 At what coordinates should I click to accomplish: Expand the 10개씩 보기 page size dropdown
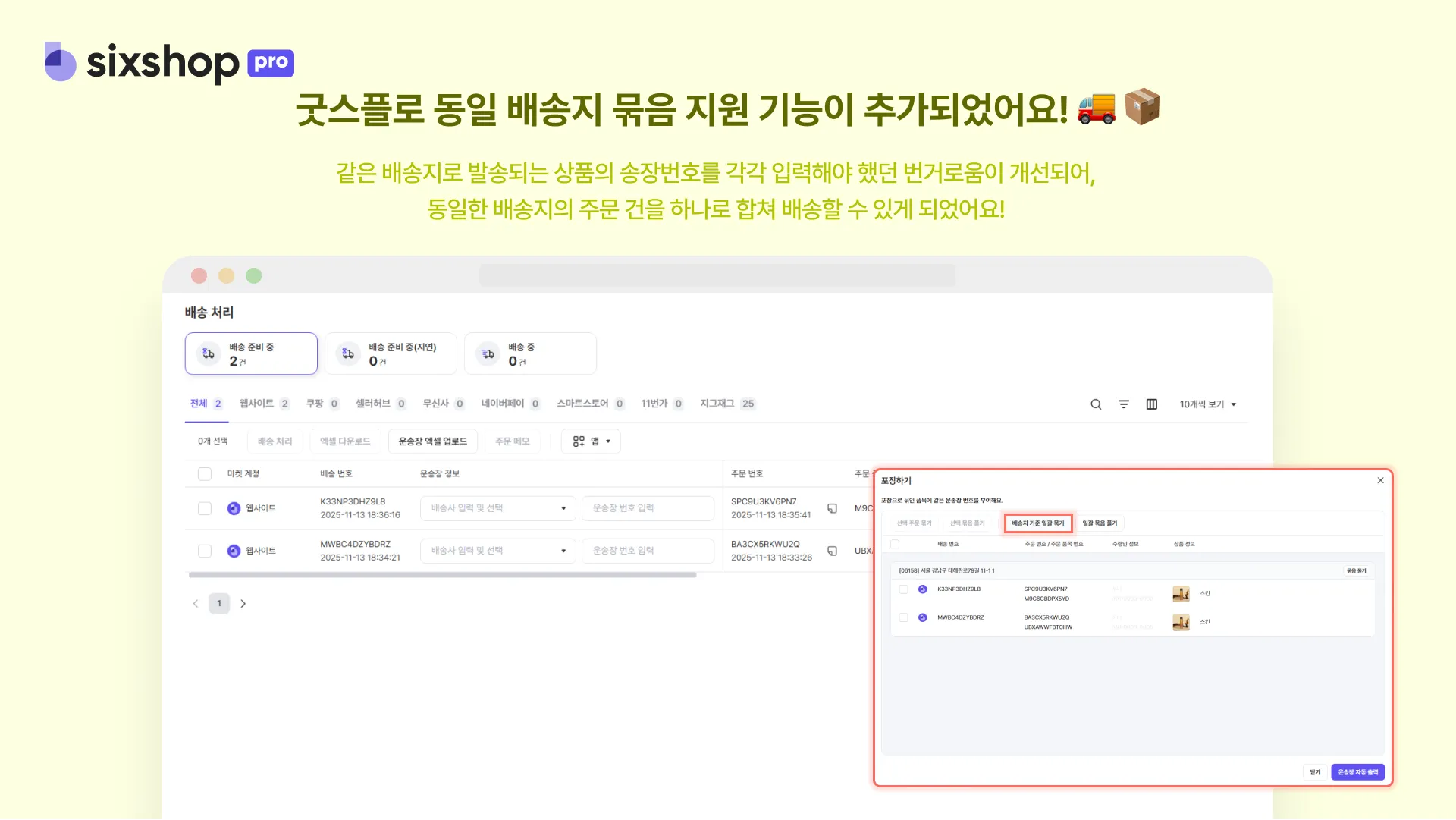1207,404
